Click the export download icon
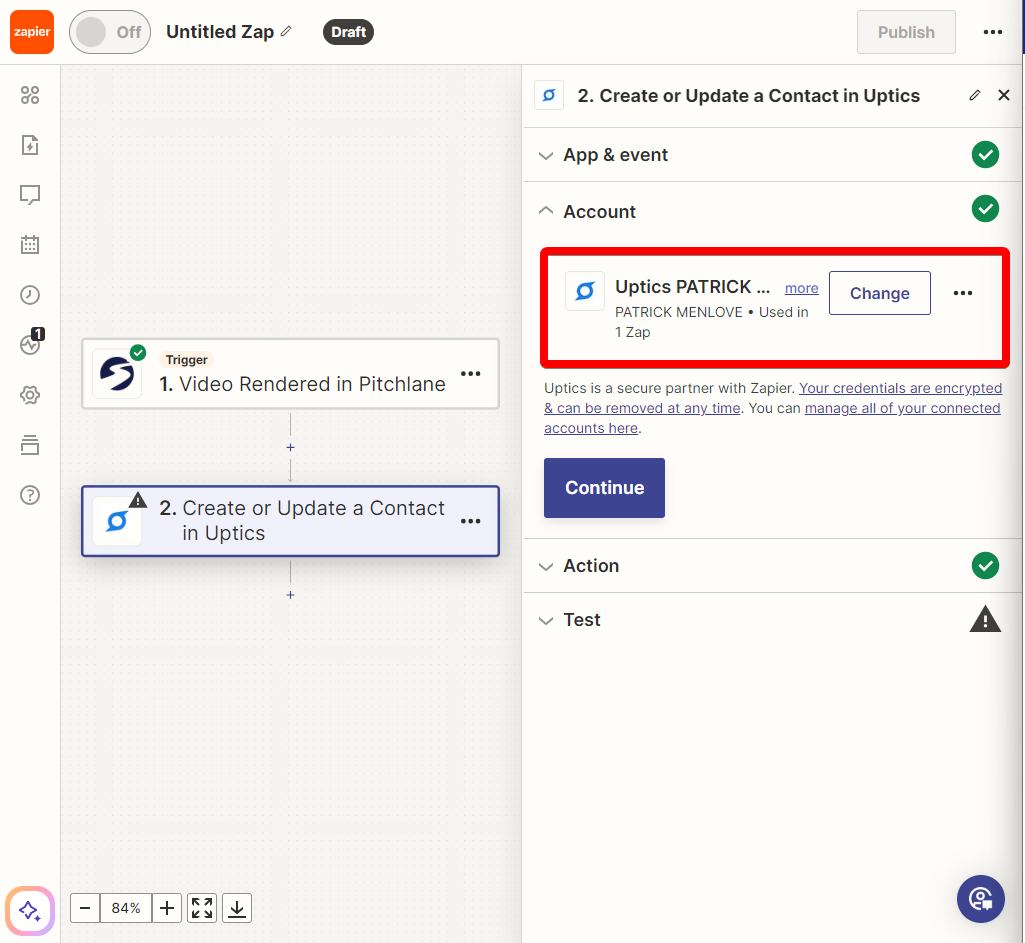Image resolution: width=1025 pixels, height=943 pixels. tap(237, 908)
